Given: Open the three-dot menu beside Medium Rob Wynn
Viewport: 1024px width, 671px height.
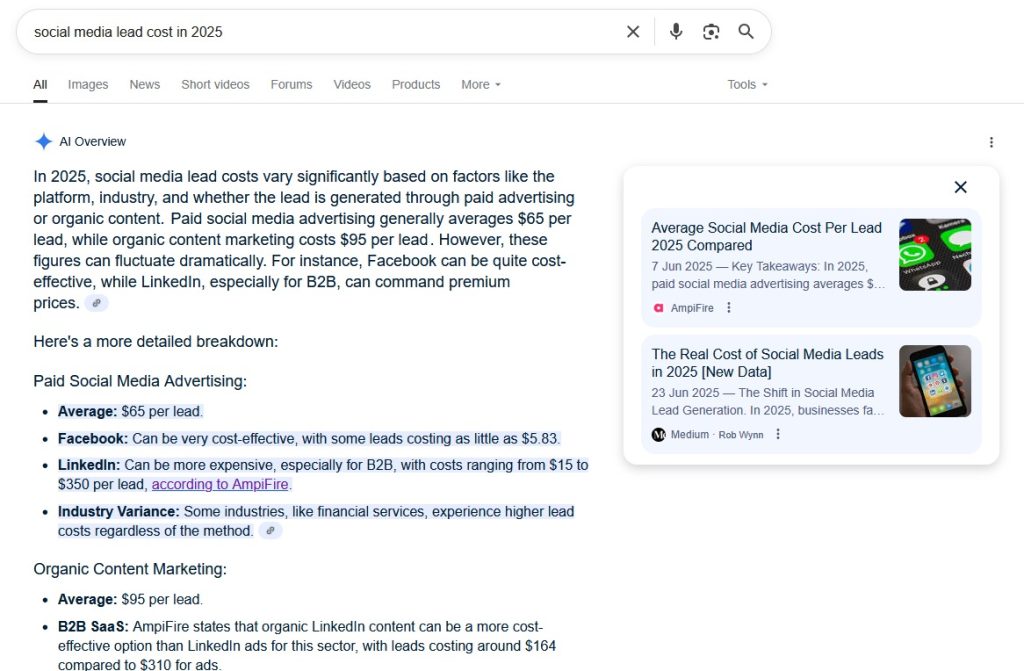Looking at the screenshot, I should click(x=778, y=434).
